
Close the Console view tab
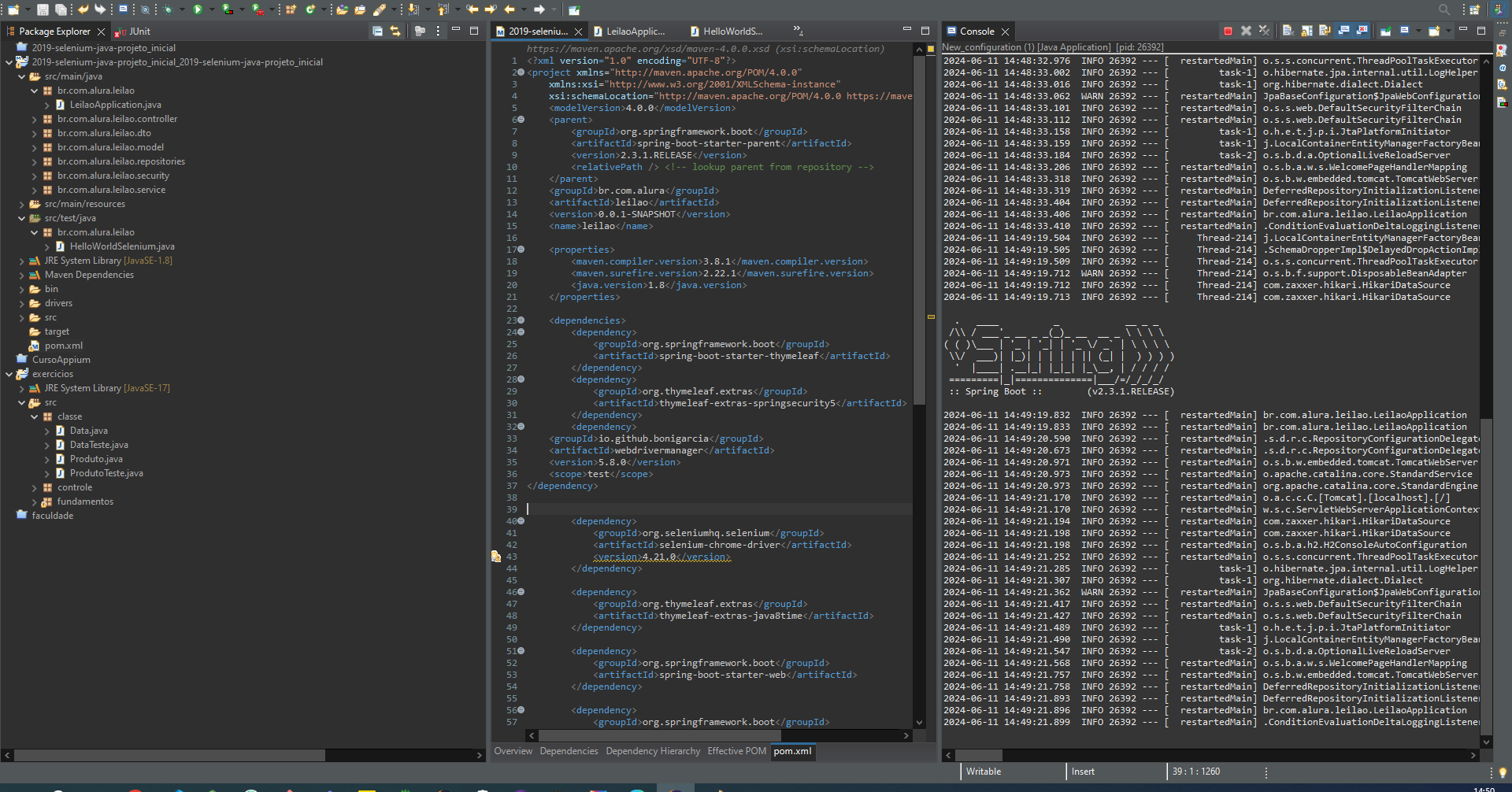(1005, 31)
